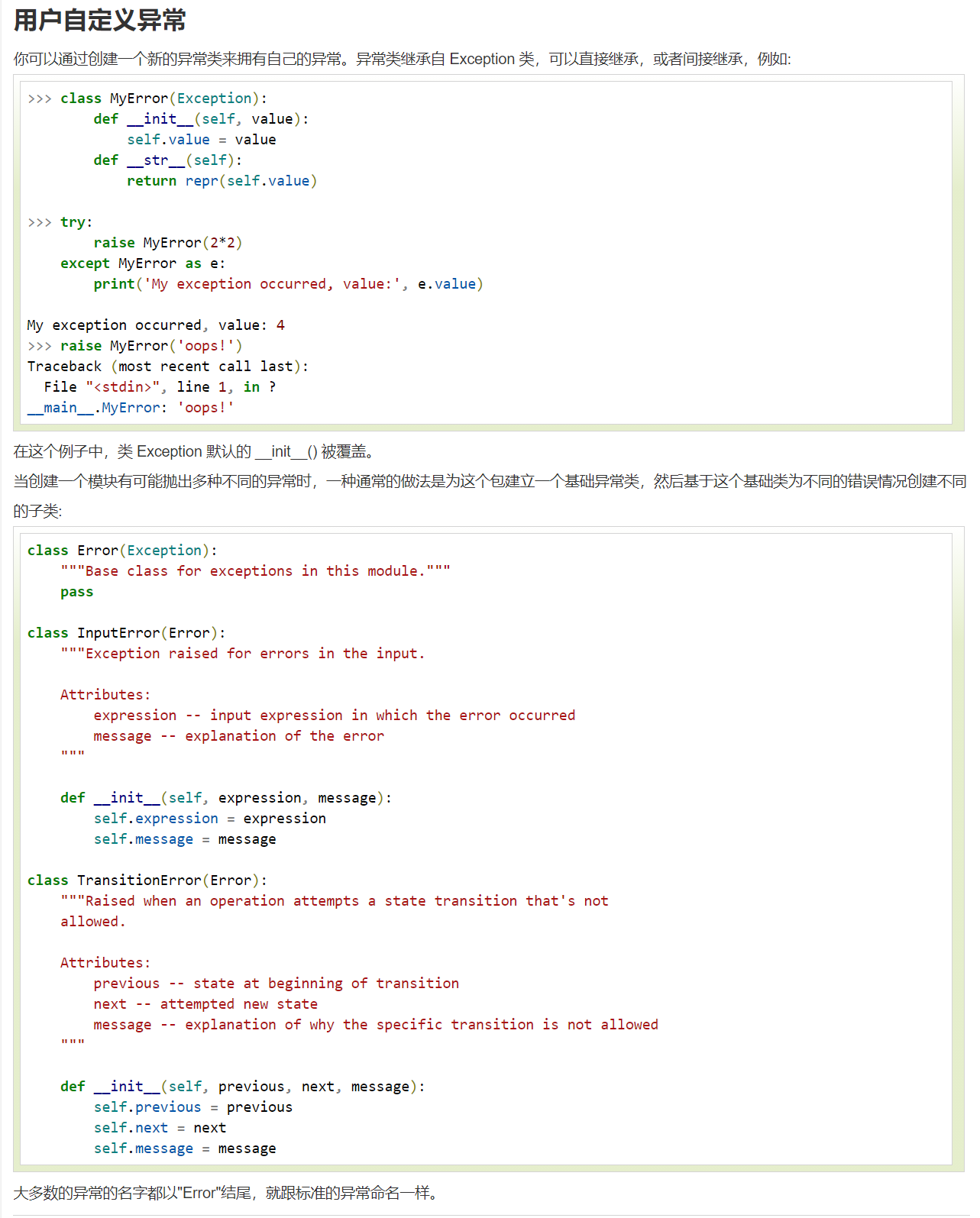Image resolution: width=980 pixels, height=1218 pixels.
Task: Click the line 'self.previous = previous'
Action: point(193,1107)
